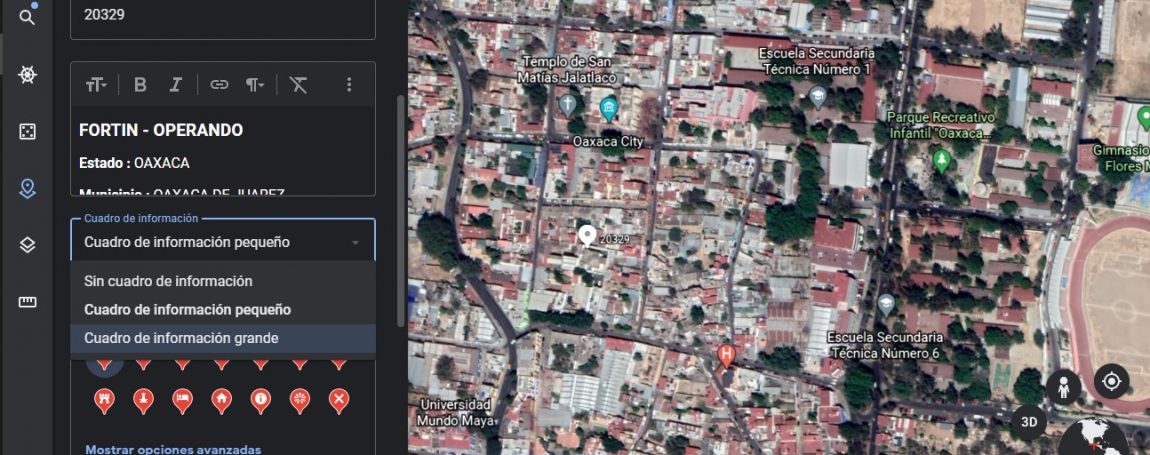Screen dimensions: 1150x455
Task: Click the Templo de San Matías church marker
Action: (x=568, y=104)
